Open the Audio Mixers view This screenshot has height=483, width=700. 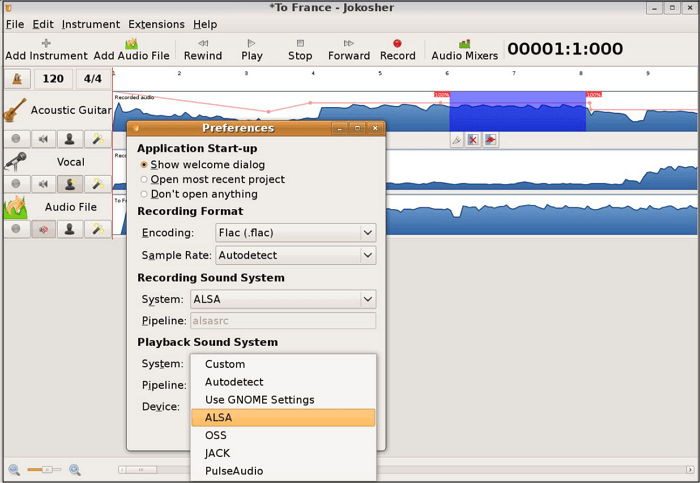[464, 49]
